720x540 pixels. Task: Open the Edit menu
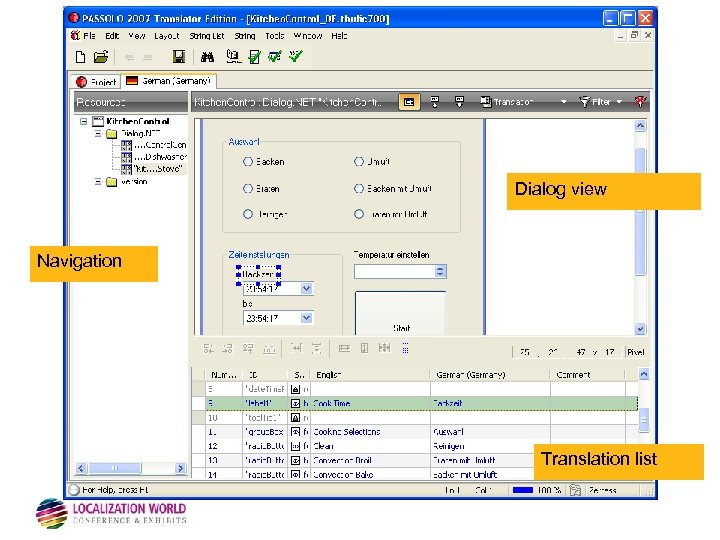tap(112, 36)
